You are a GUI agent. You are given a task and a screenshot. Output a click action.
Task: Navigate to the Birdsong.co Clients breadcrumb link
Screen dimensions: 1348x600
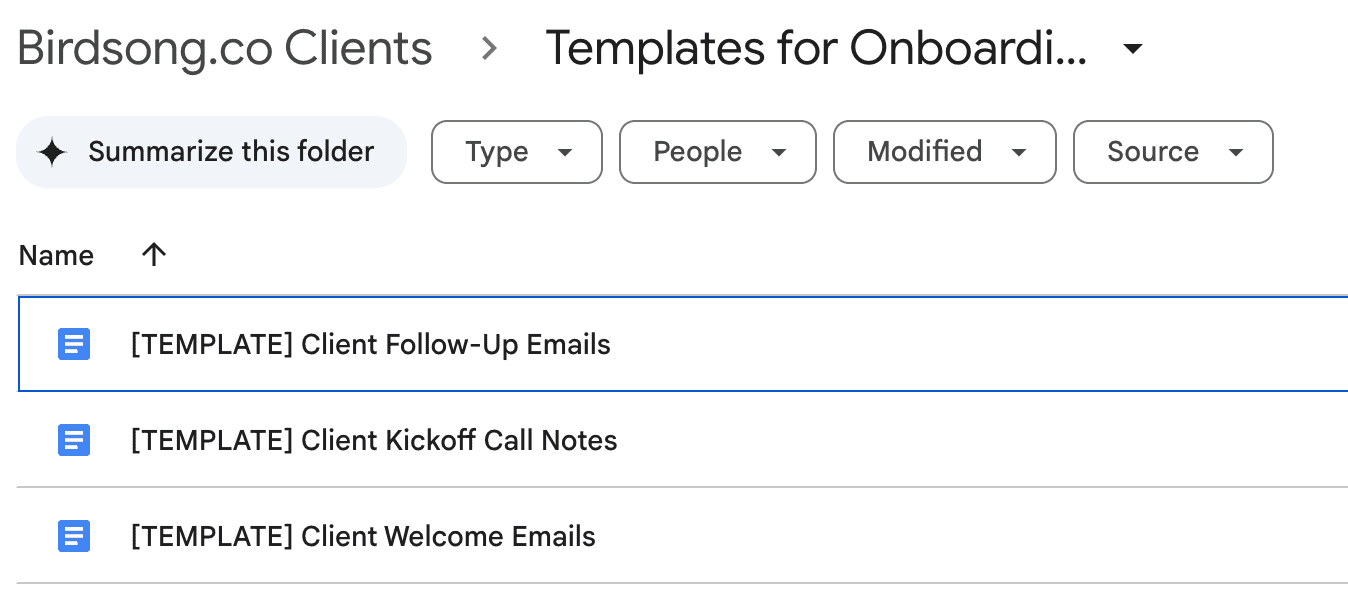tap(223, 47)
